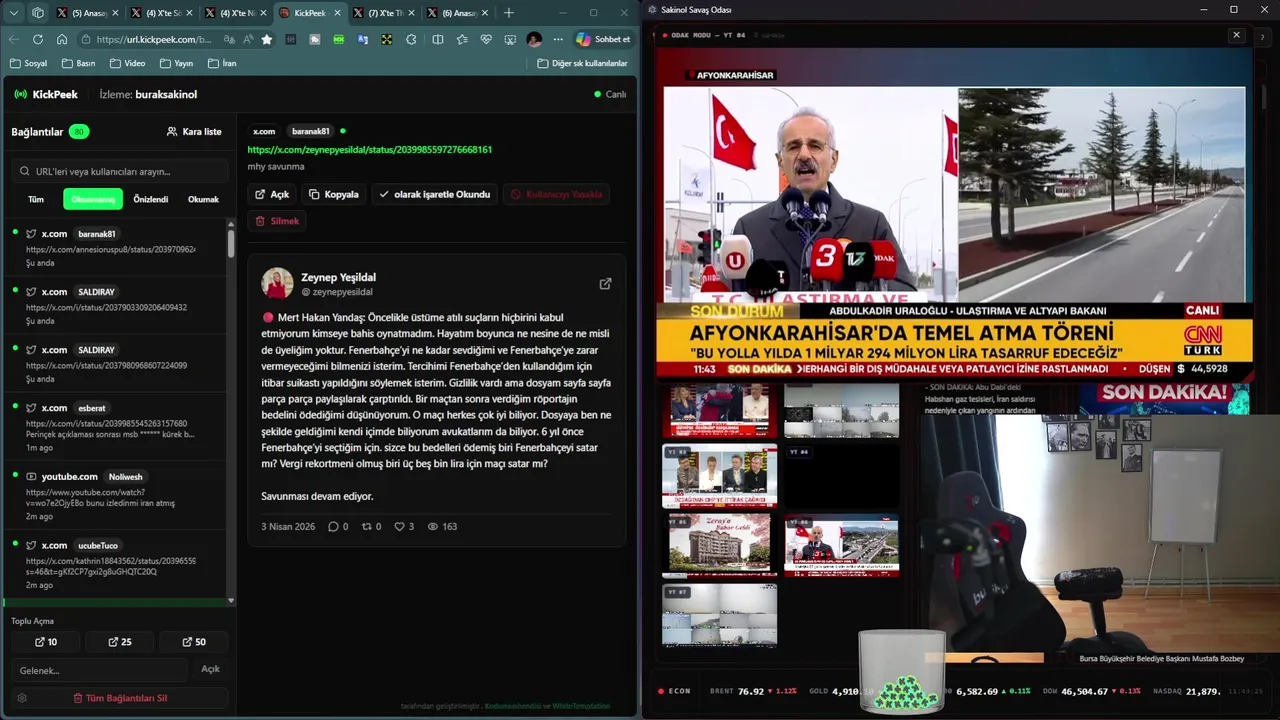Click the Bağlantılar count badge 80

[79, 132]
